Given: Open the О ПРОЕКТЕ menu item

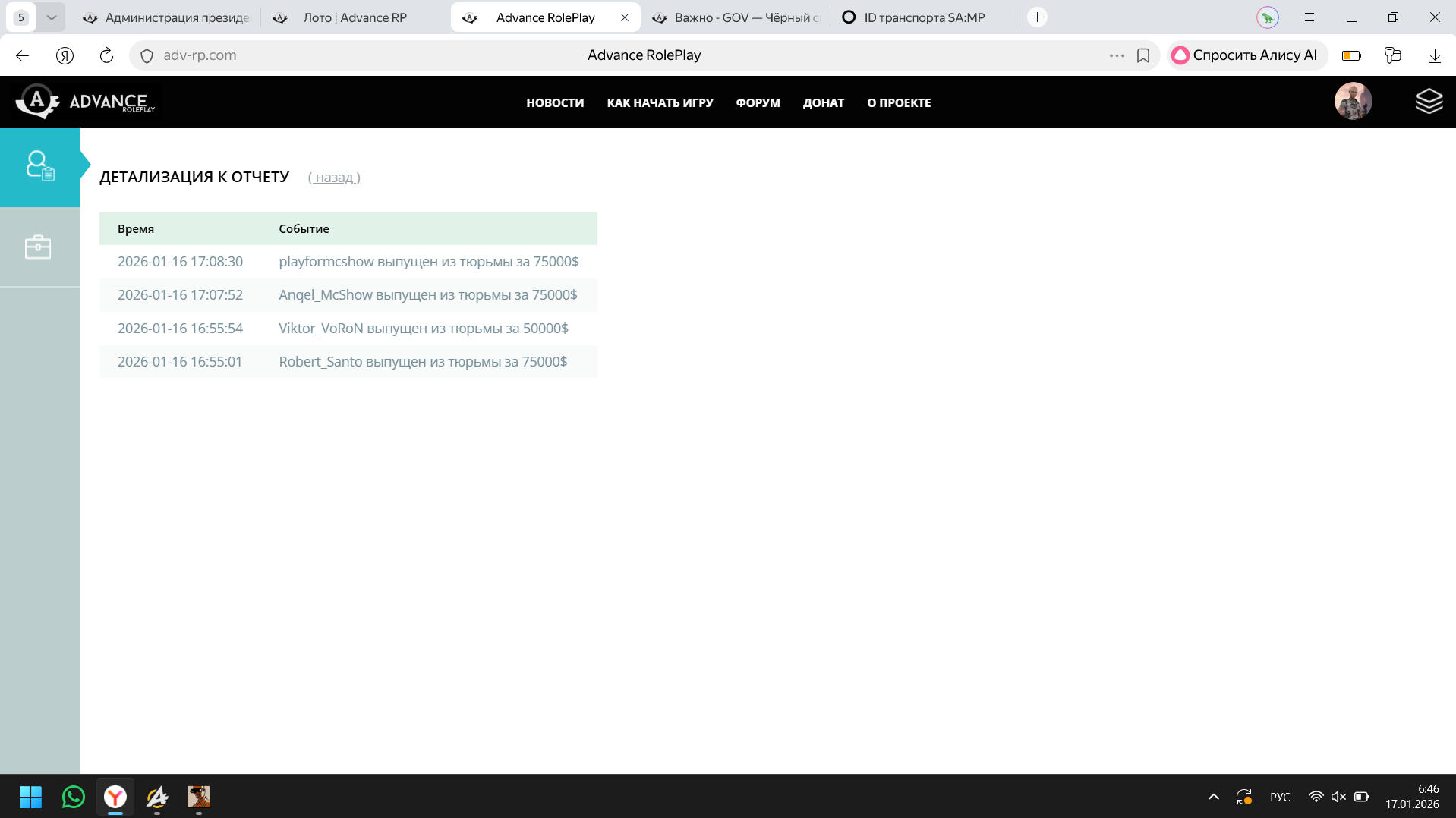Looking at the screenshot, I should point(899,102).
